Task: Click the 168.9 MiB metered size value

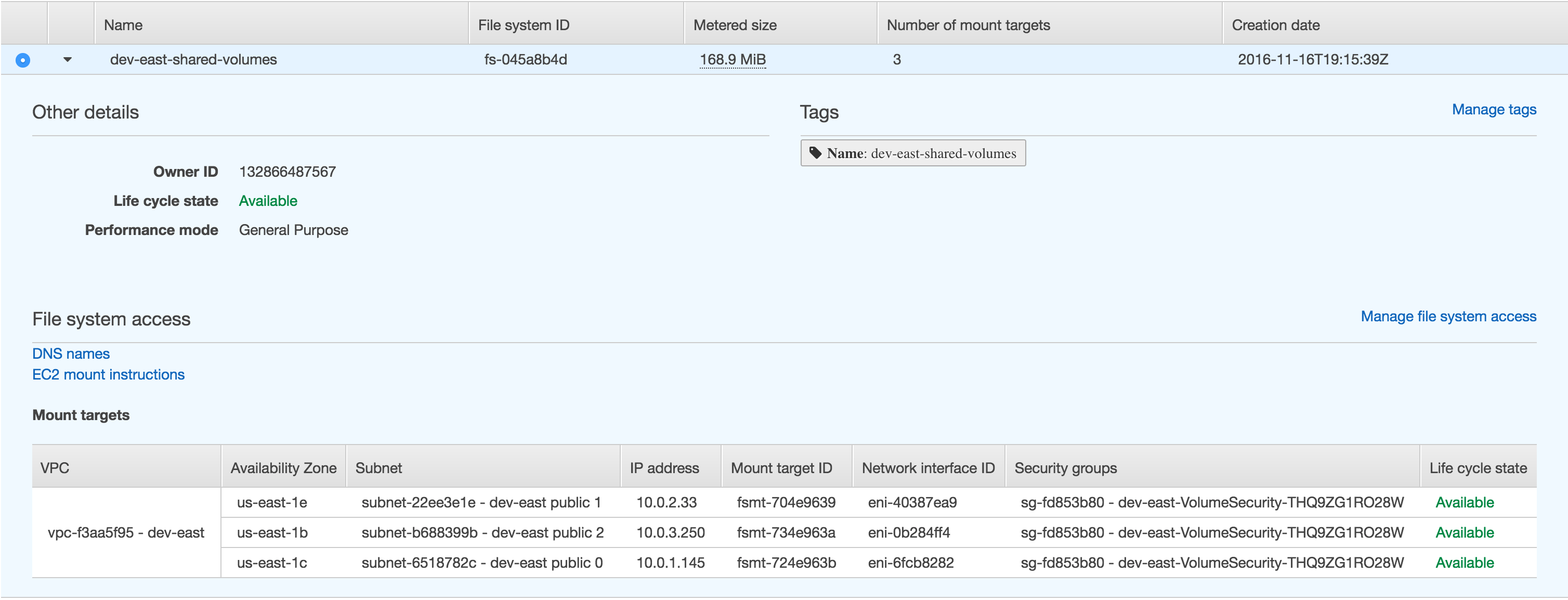Action: pyautogui.click(x=732, y=60)
